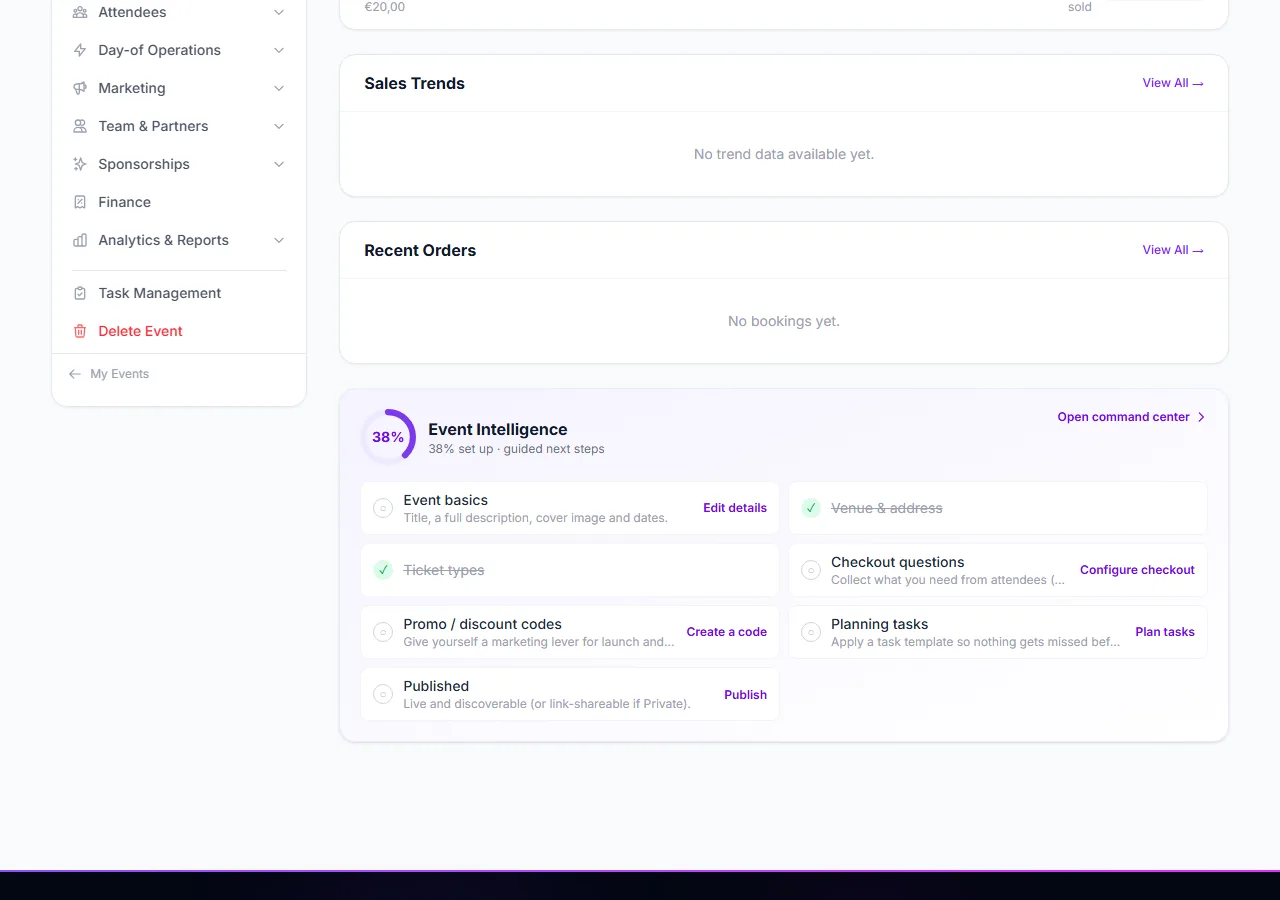Click the Recent Orders heading
This screenshot has width=1280, height=900.
(x=420, y=251)
